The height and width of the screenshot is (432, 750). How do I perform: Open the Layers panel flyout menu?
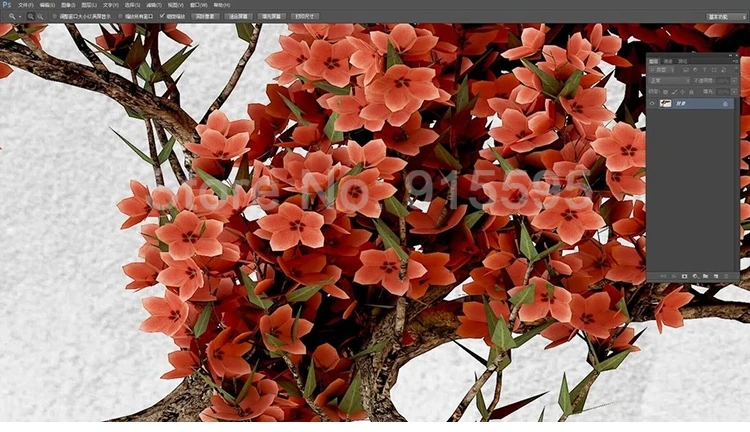736,61
